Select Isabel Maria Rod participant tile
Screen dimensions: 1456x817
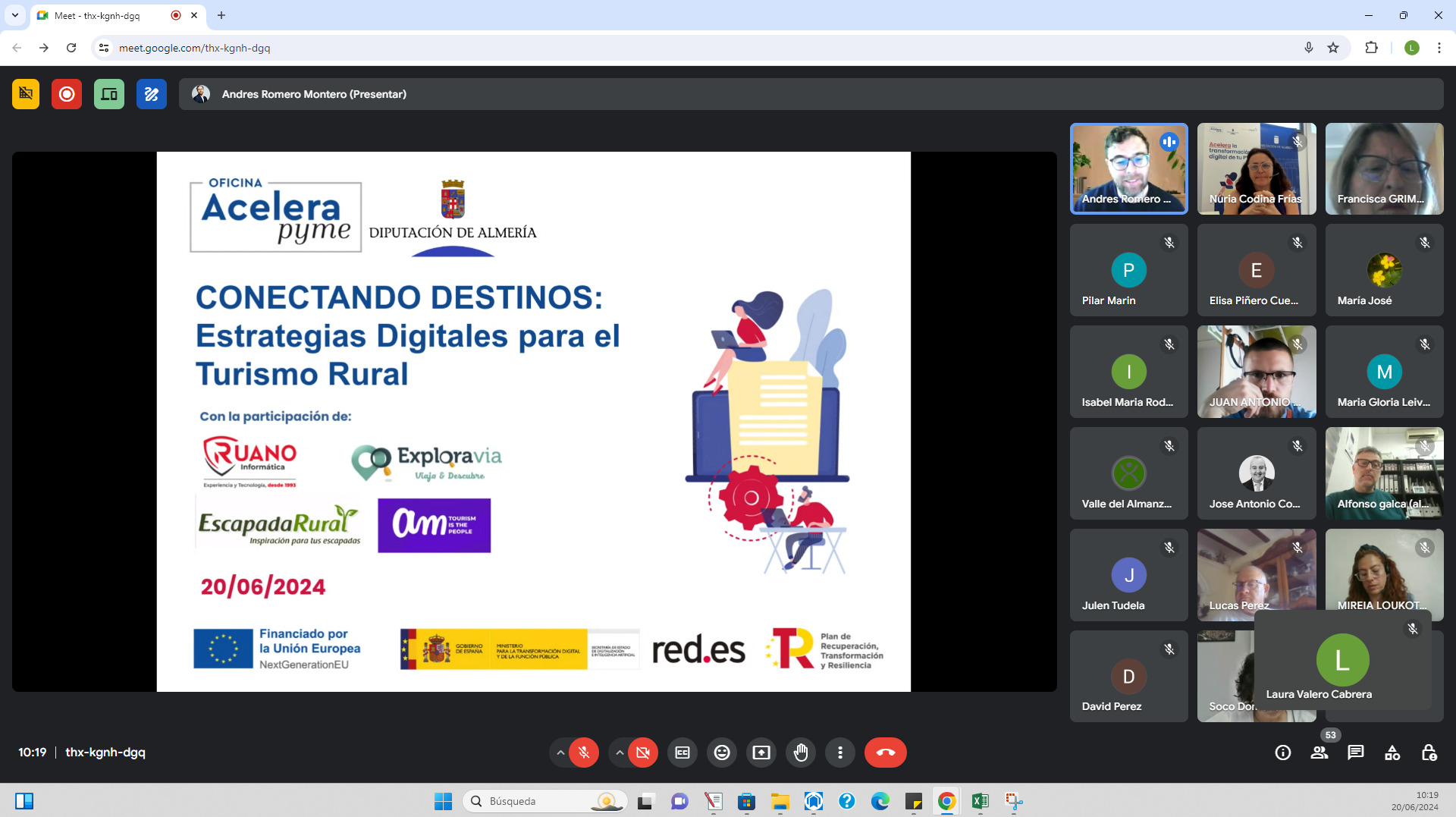coord(1129,372)
